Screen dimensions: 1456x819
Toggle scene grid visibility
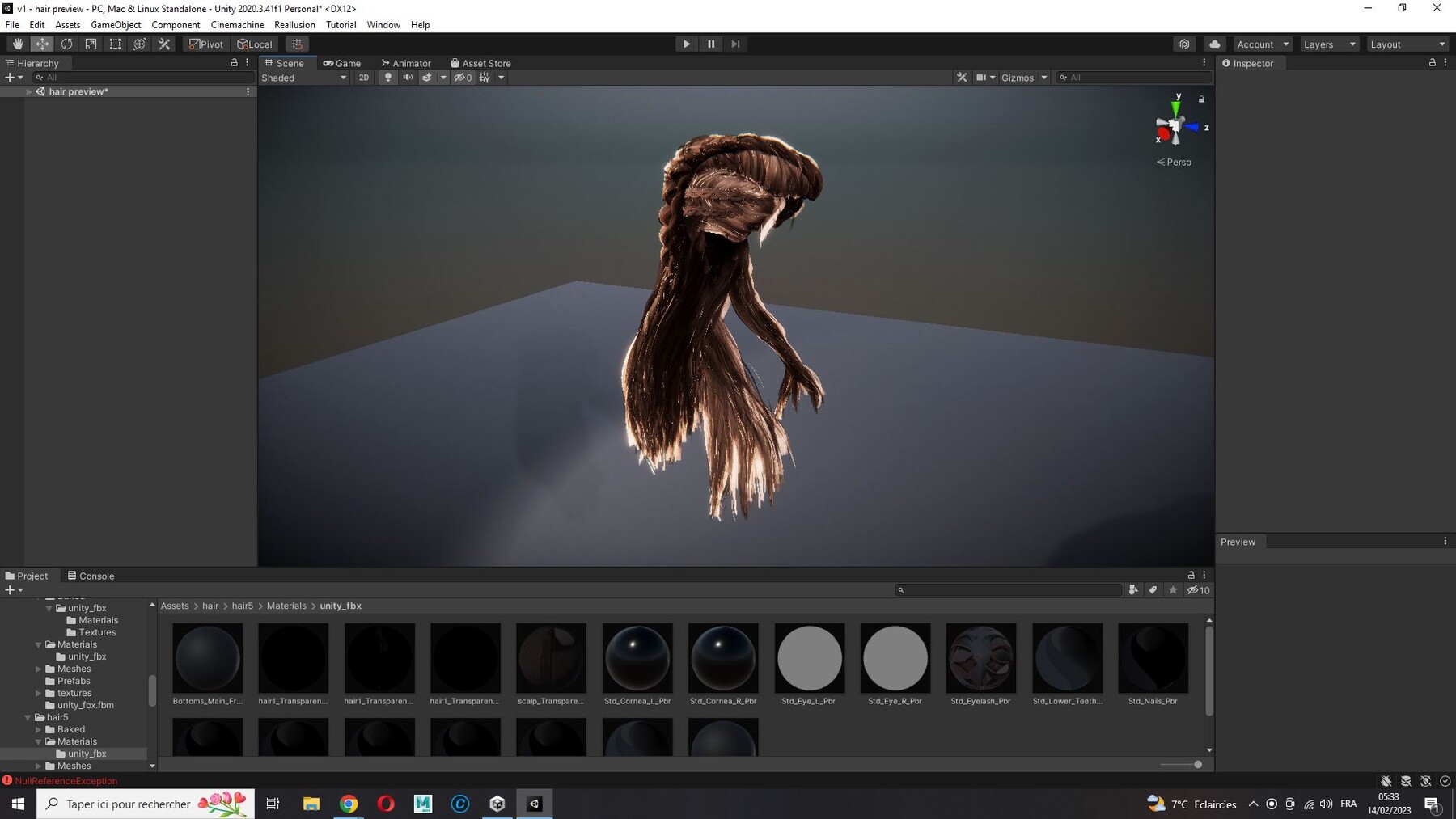pyautogui.click(x=485, y=78)
